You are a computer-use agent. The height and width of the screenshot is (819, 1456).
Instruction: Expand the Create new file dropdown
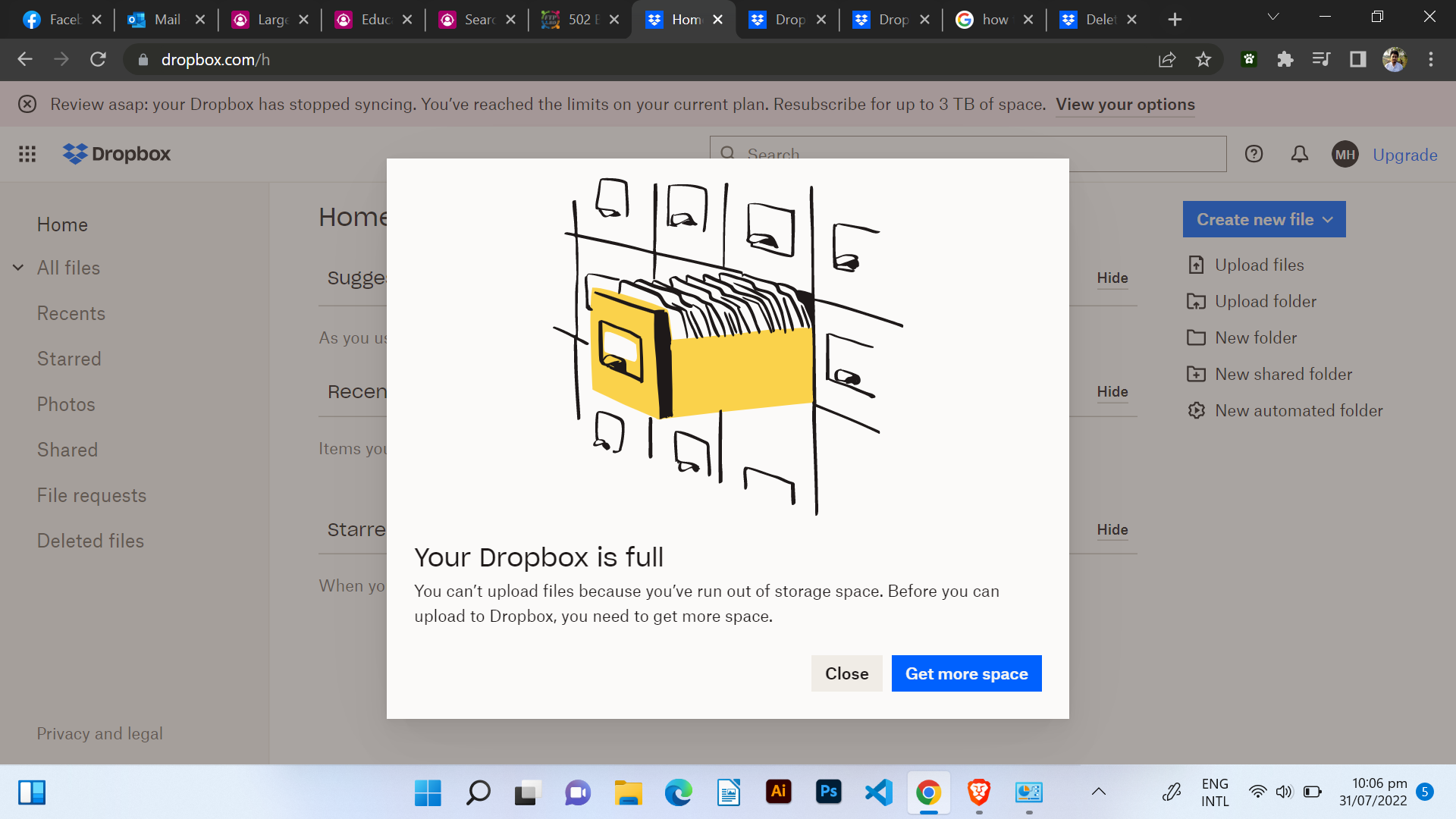click(1264, 219)
